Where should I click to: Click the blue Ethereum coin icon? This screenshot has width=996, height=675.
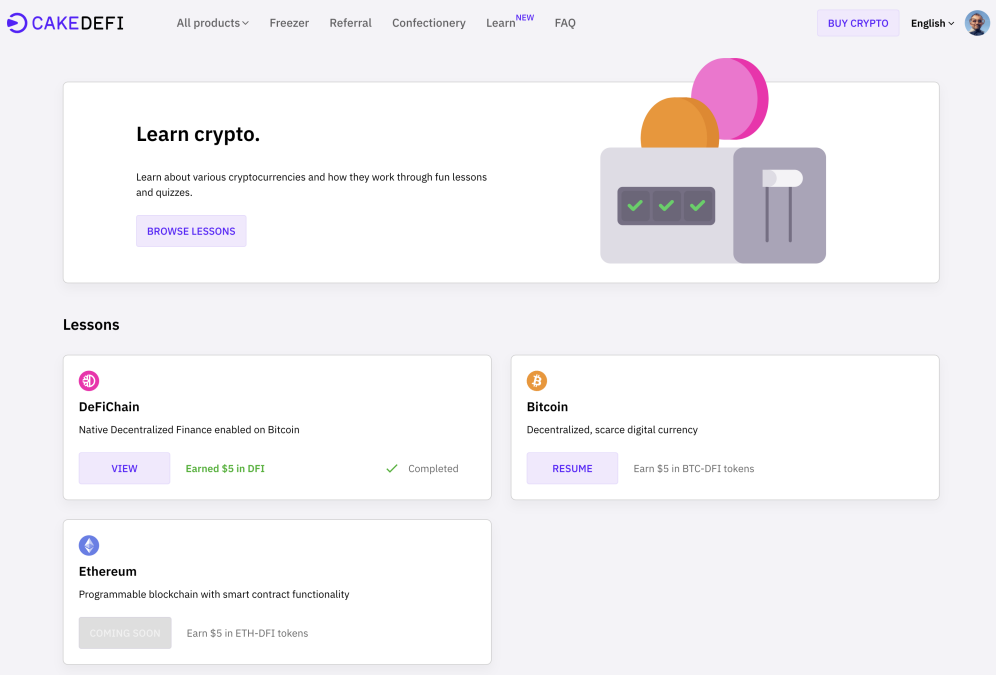coord(89,546)
